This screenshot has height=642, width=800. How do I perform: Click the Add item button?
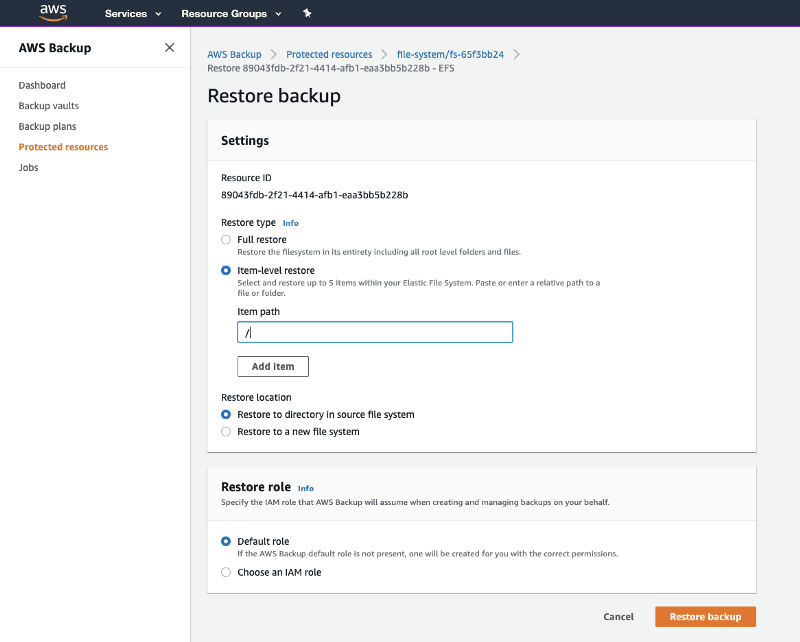[x=273, y=366]
